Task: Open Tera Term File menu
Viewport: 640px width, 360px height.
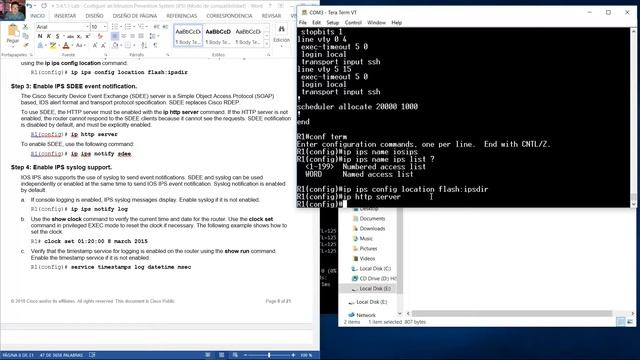Action: [x=303, y=22]
